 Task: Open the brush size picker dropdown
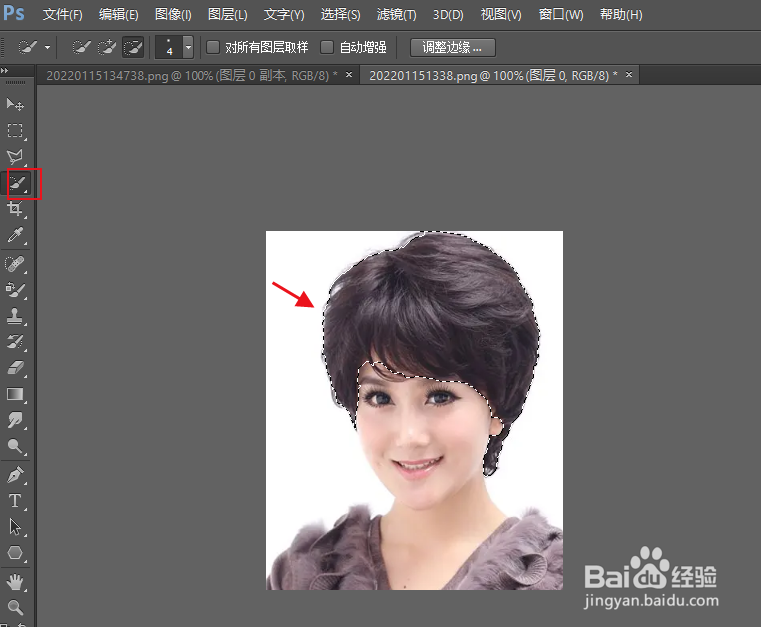(188, 47)
